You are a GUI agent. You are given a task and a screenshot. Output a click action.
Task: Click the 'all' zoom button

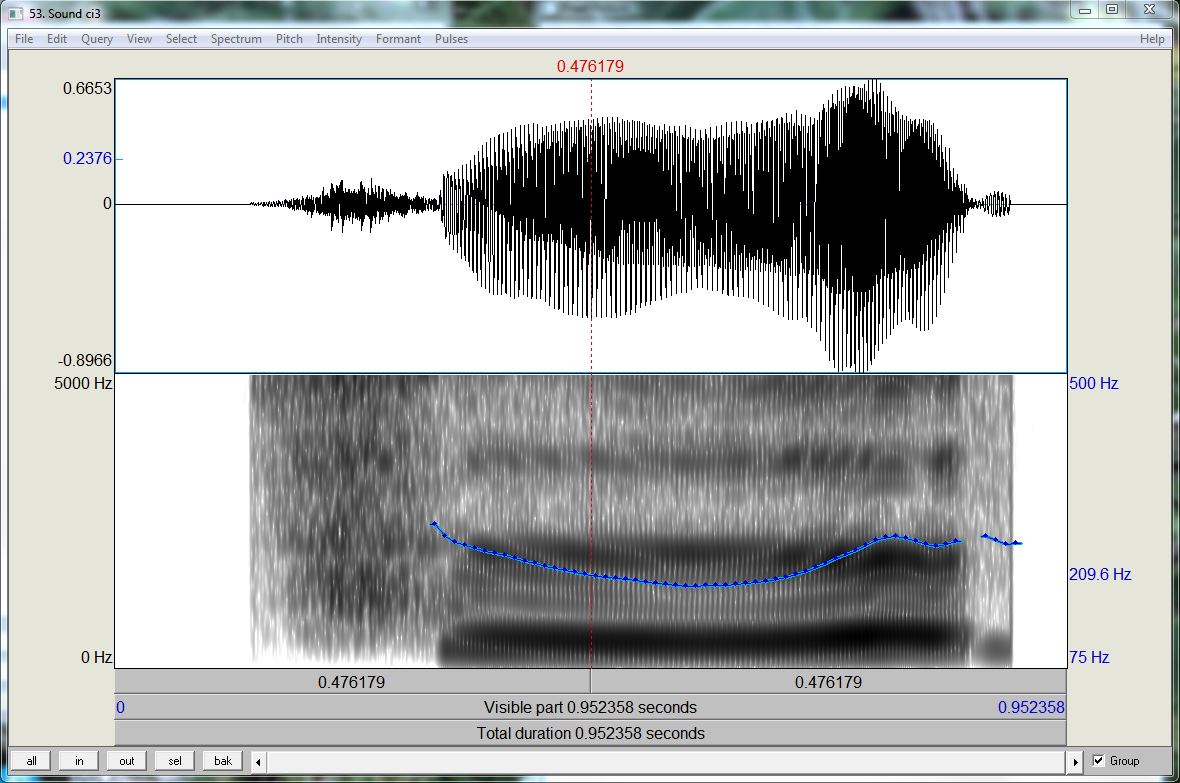coord(32,761)
